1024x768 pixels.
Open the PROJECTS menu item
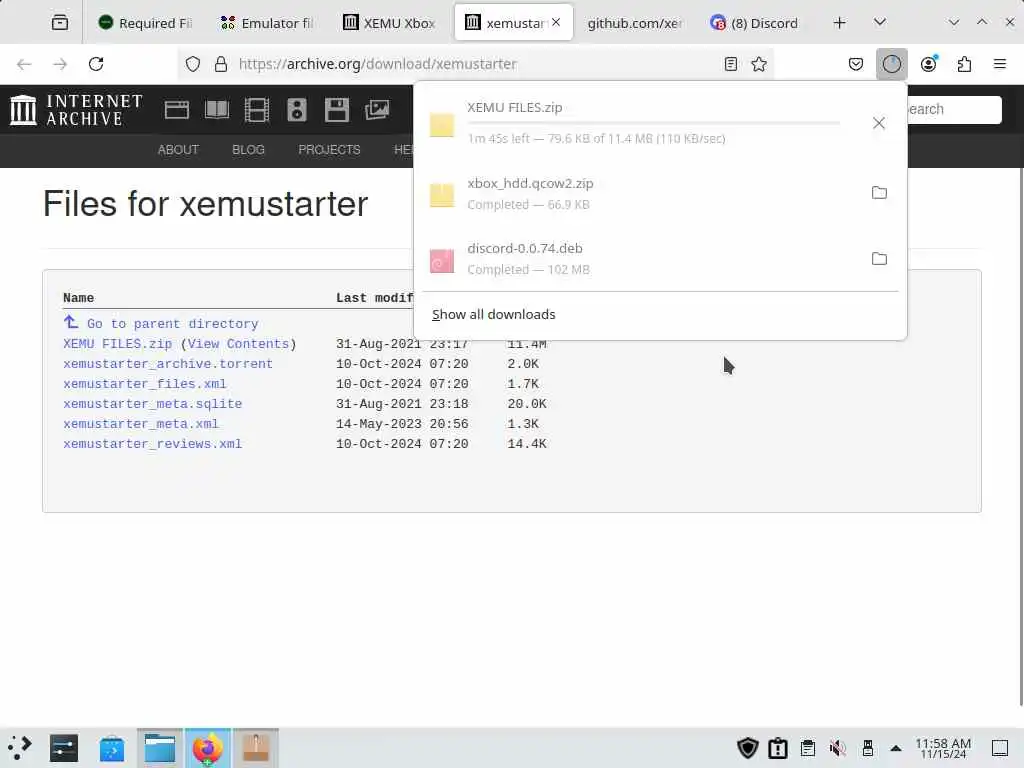click(329, 150)
